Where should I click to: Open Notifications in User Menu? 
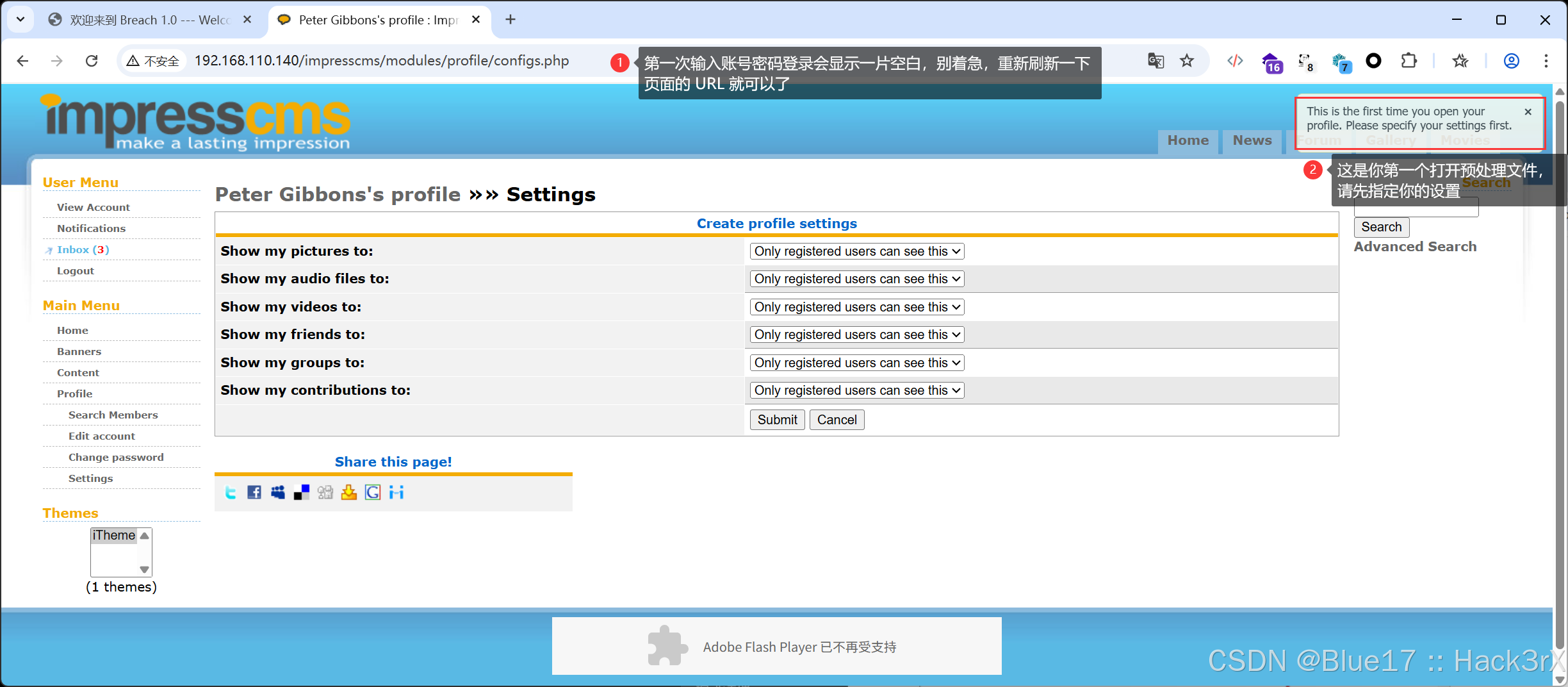pyautogui.click(x=91, y=229)
